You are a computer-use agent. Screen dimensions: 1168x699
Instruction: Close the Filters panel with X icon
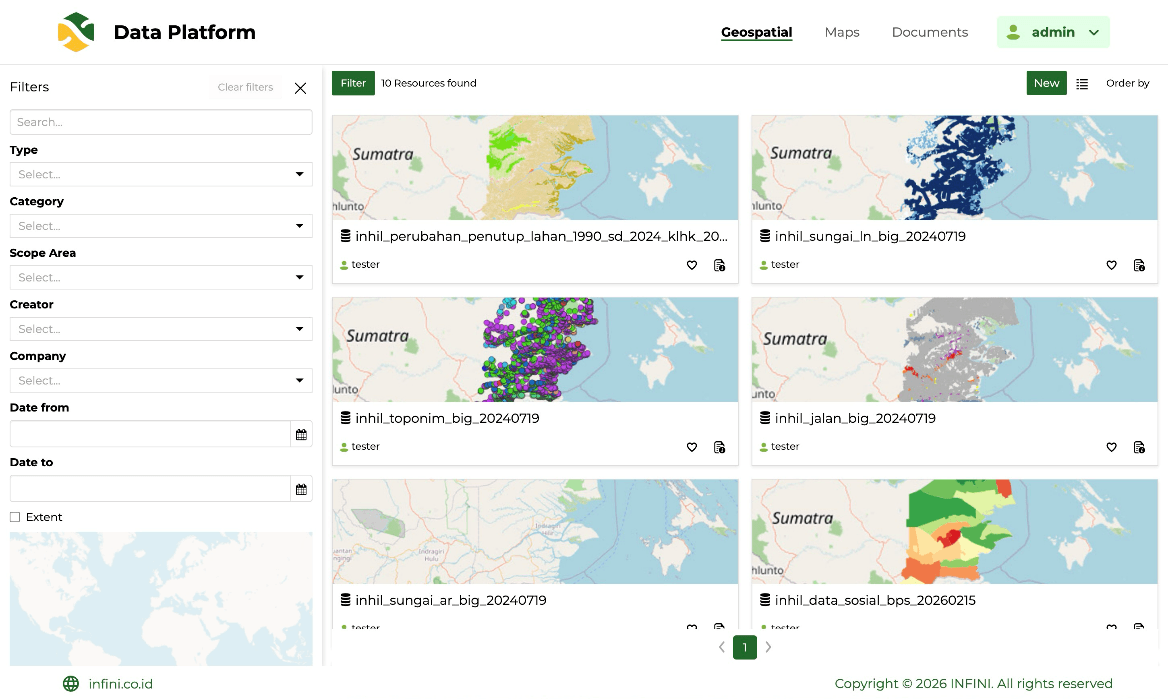(x=300, y=88)
